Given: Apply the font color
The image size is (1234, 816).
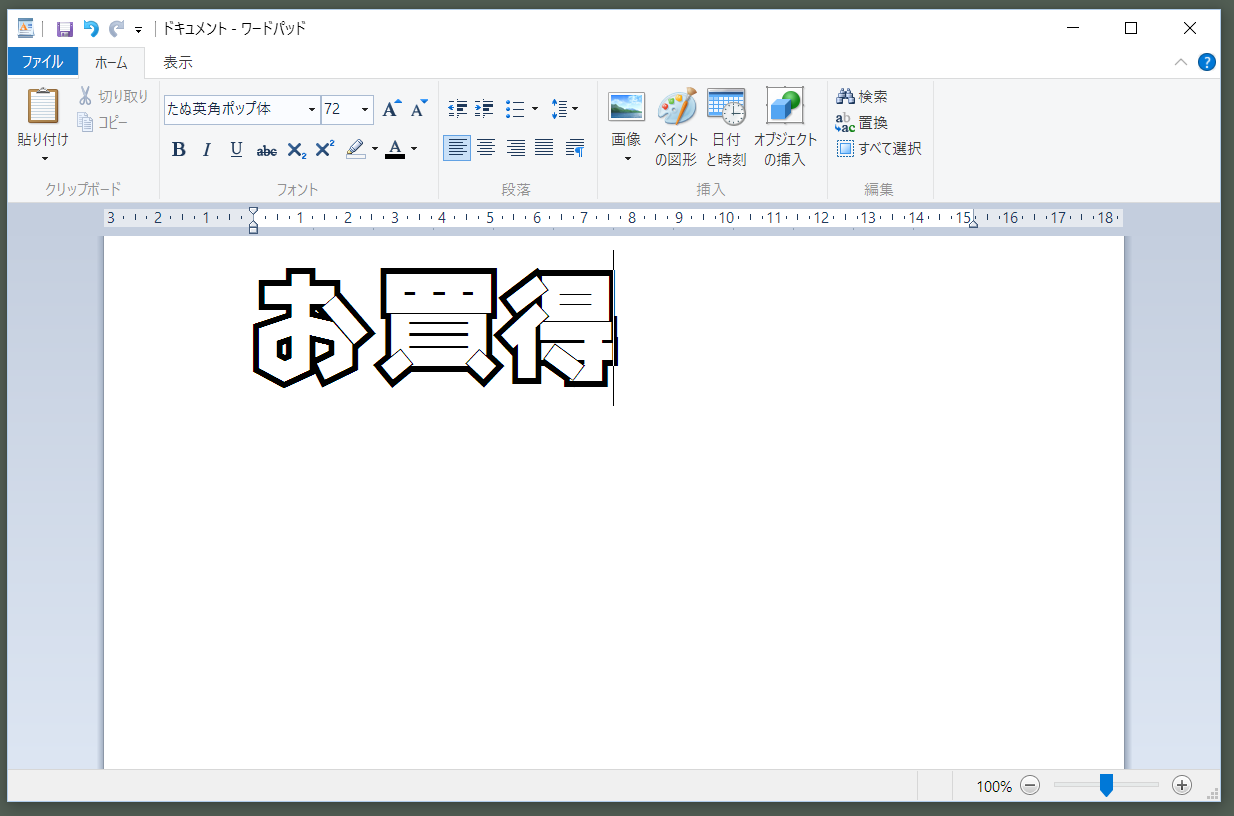Looking at the screenshot, I should pyautogui.click(x=395, y=149).
